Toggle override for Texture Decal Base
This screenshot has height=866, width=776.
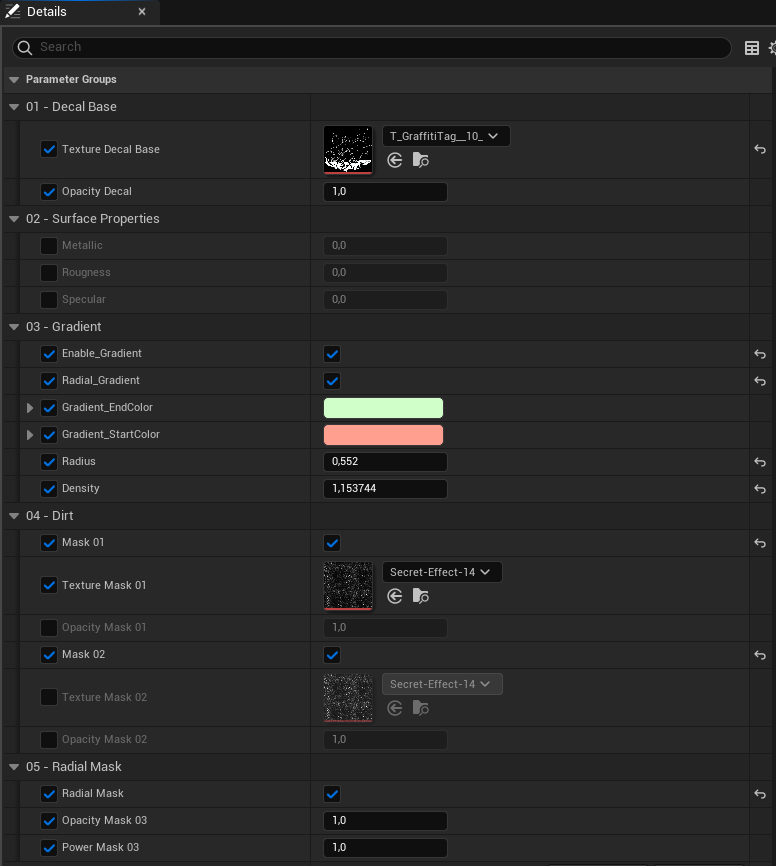point(49,149)
